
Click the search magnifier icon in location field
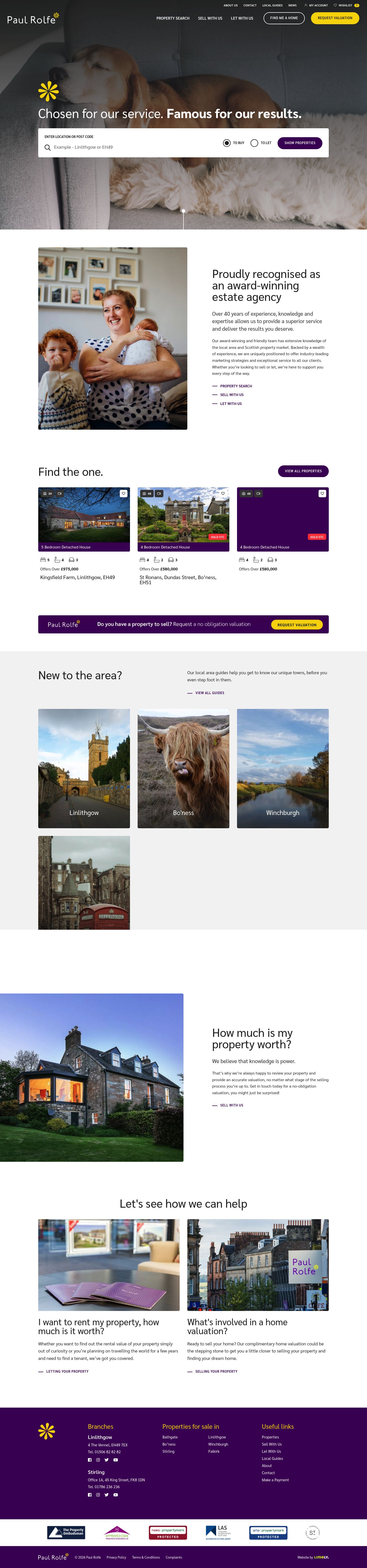tap(47, 147)
